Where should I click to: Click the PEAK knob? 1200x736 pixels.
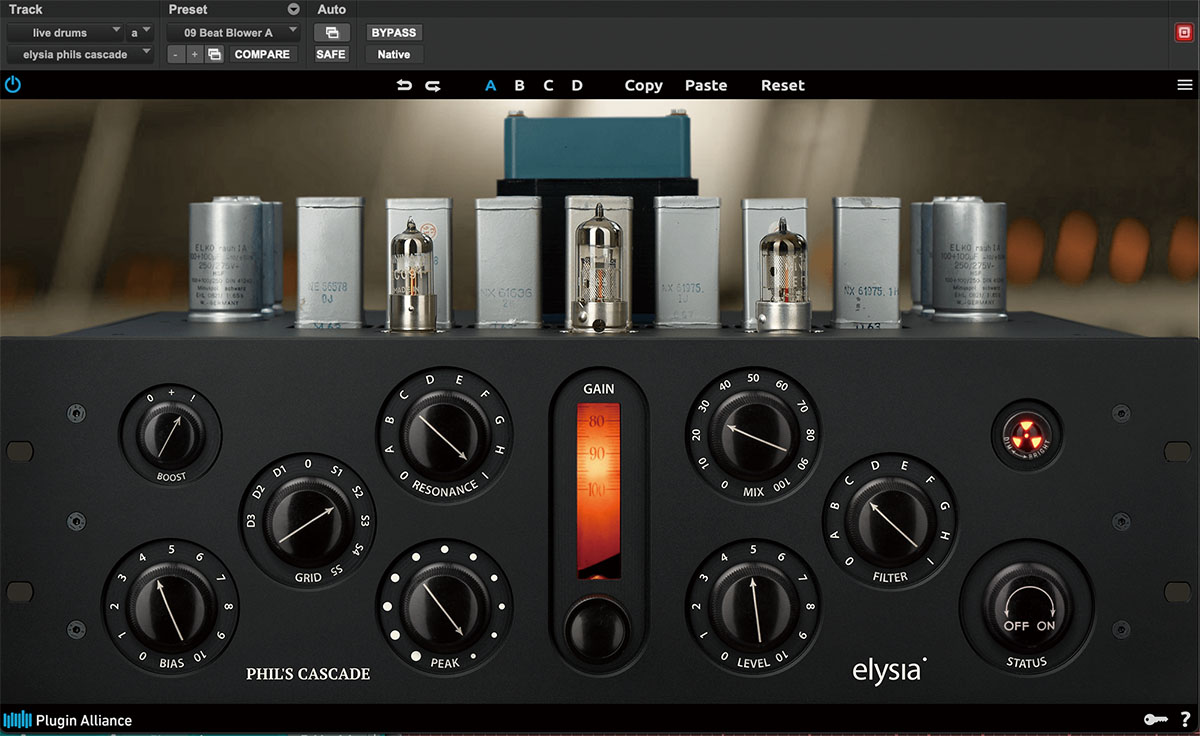444,608
